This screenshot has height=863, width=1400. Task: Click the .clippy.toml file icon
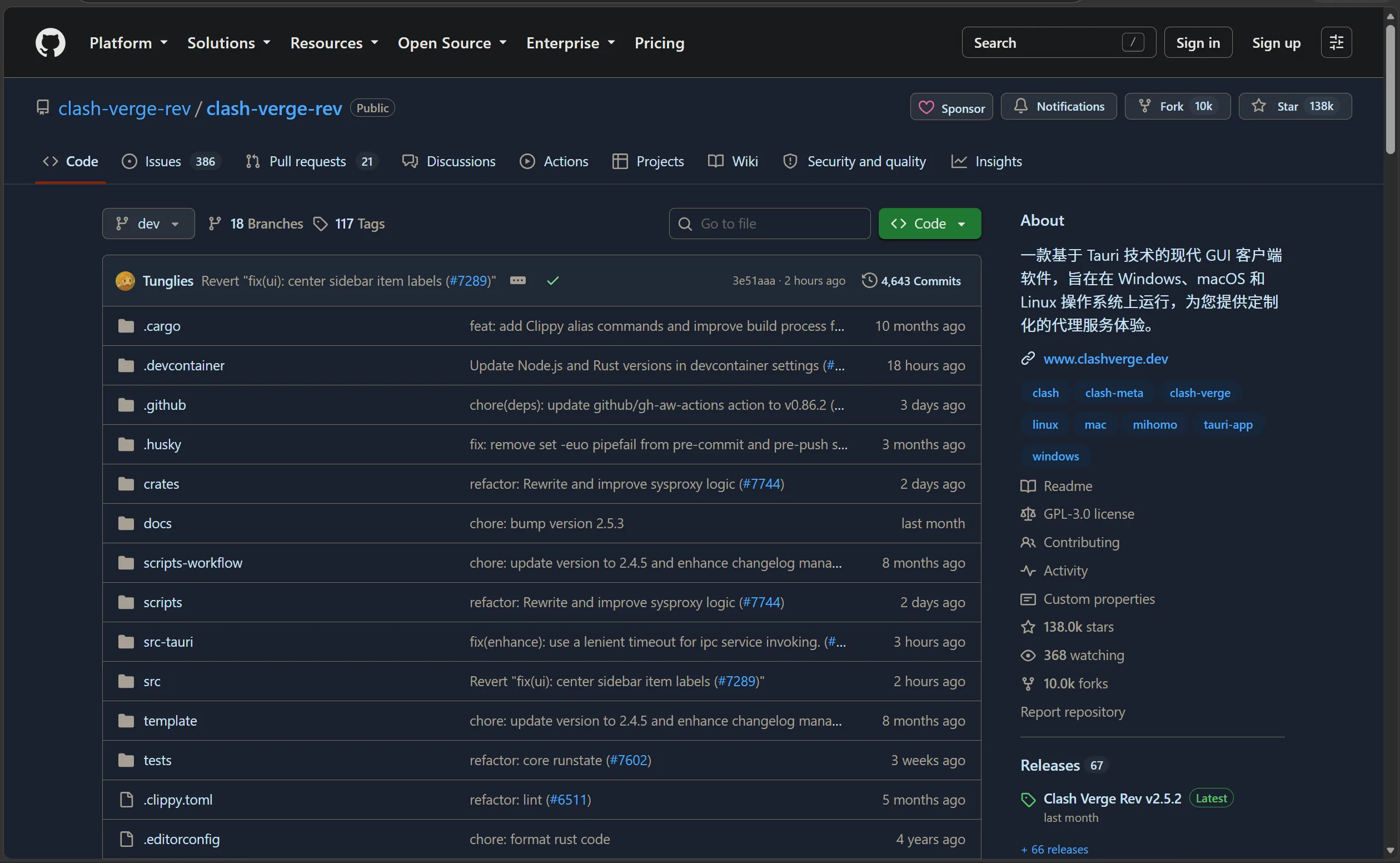tap(126, 800)
